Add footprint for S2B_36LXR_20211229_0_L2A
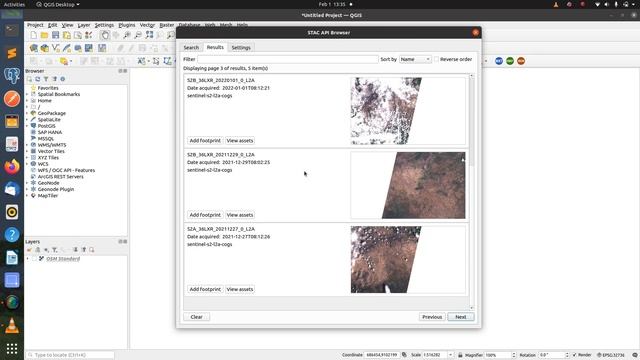This screenshot has width=640, height=360. tap(205, 215)
